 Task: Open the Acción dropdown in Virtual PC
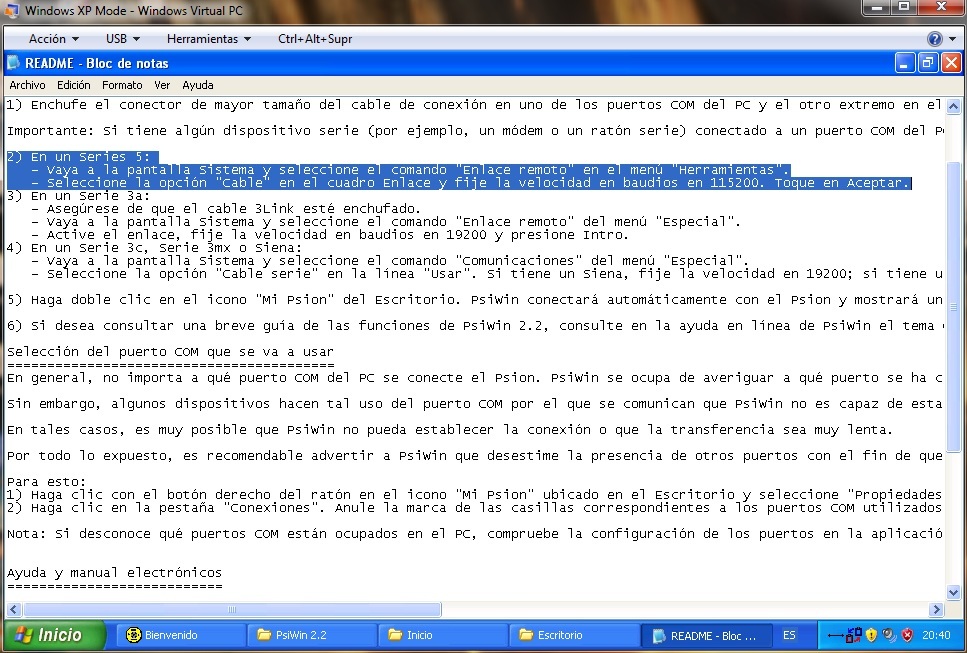(54, 39)
